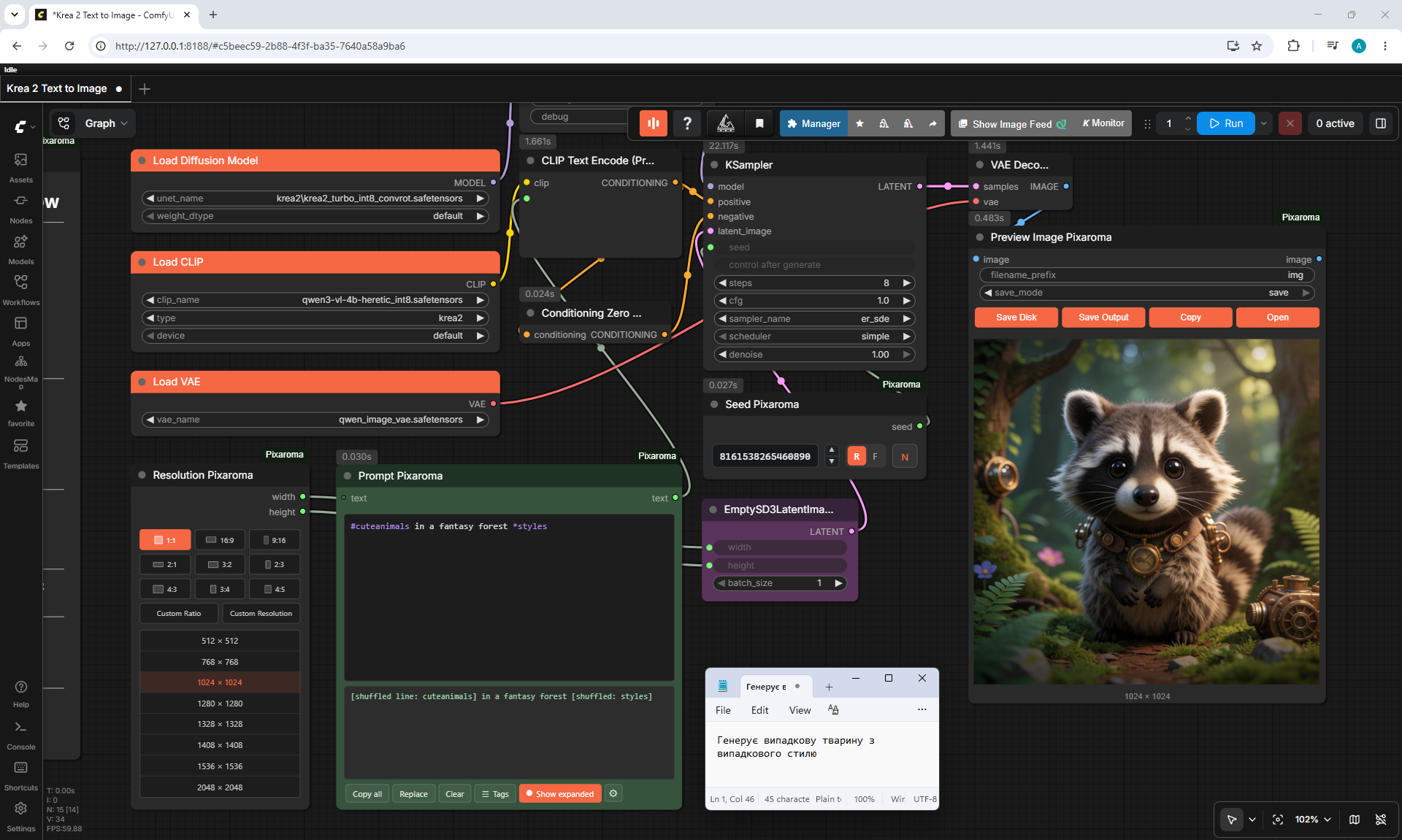The width and height of the screenshot is (1402, 840).
Task: Open Notepad more options ellipsis
Action: tap(922, 709)
